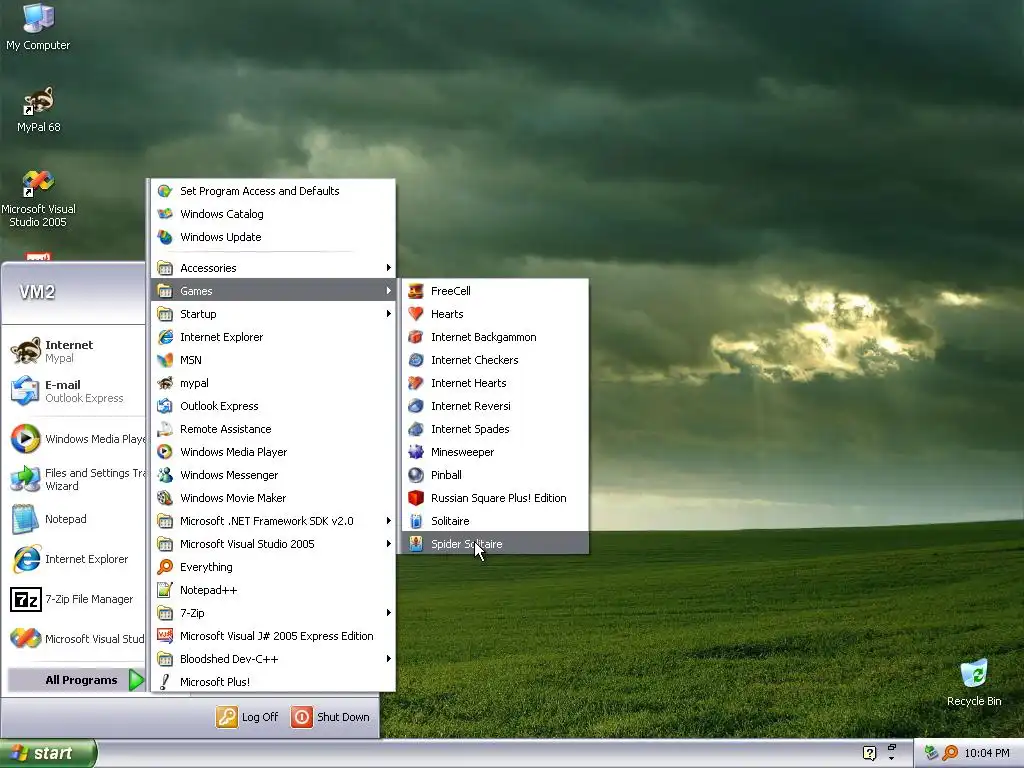Image resolution: width=1024 pixels, height=768 pixels.
Task: Click the Minesweeper mine icon
Action: click(416, 452)
